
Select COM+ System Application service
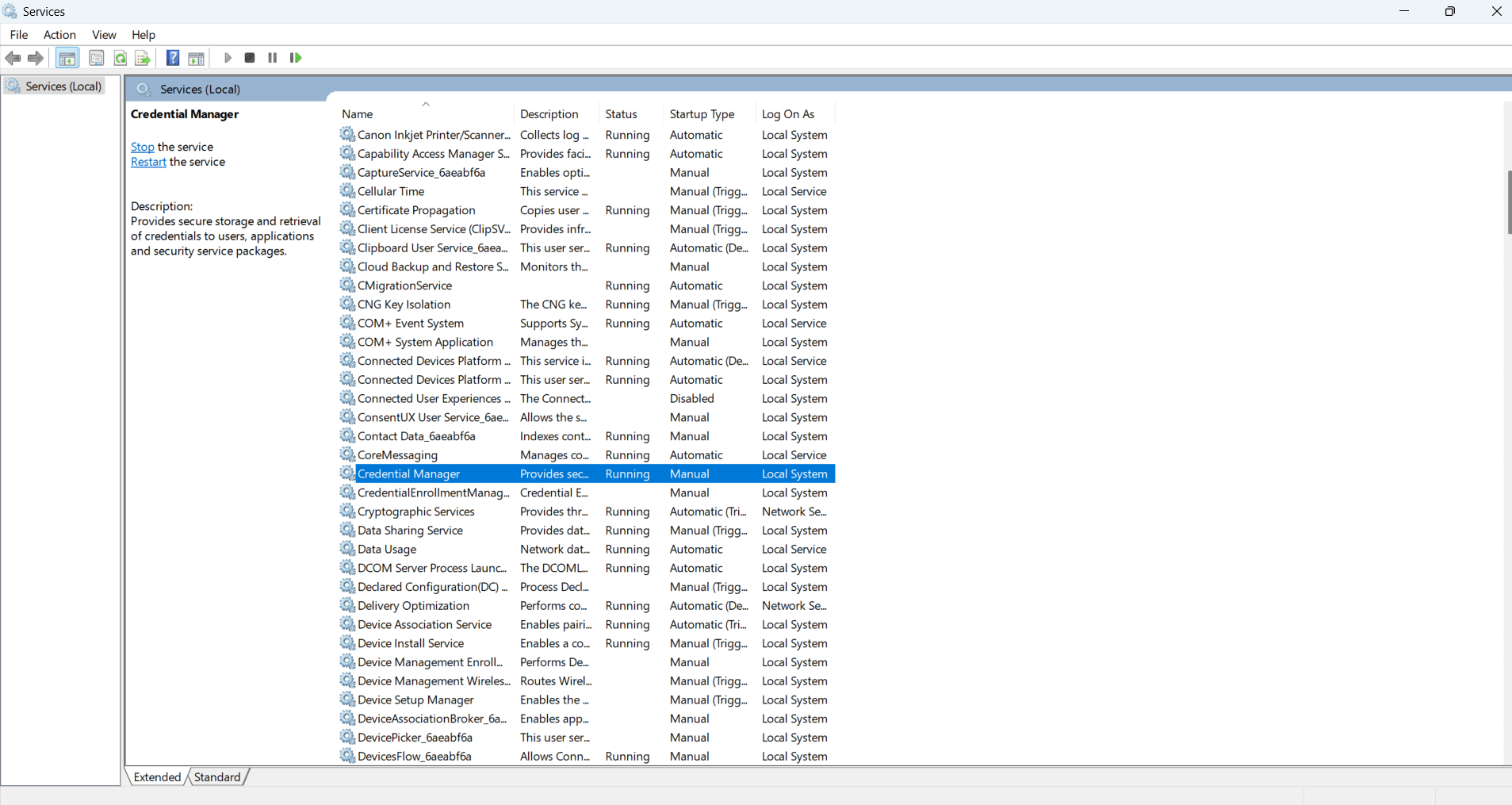coord(587,342)
